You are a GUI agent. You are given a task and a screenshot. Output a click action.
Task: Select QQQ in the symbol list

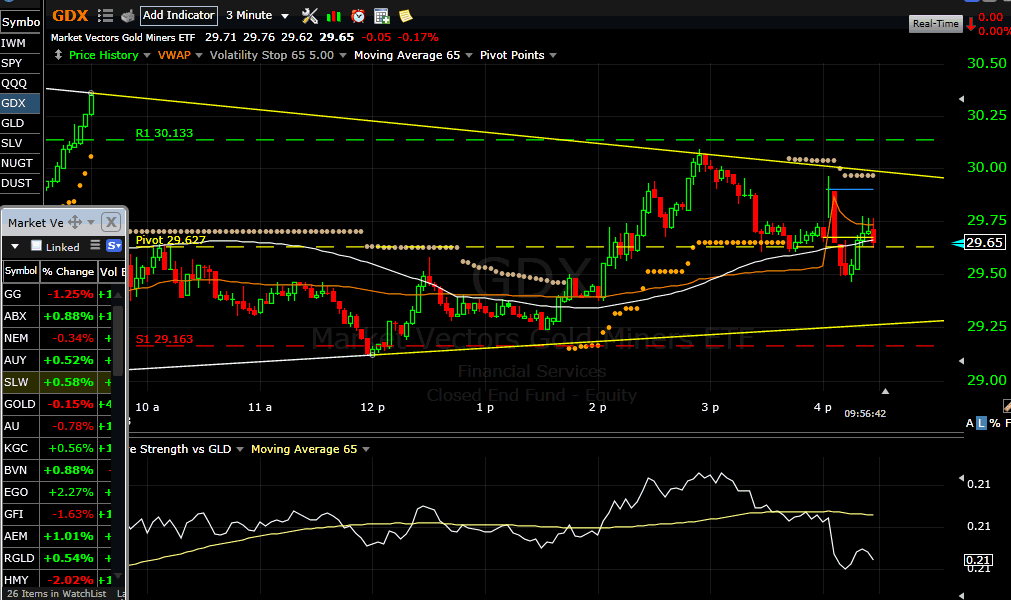[x=20, y=83]
